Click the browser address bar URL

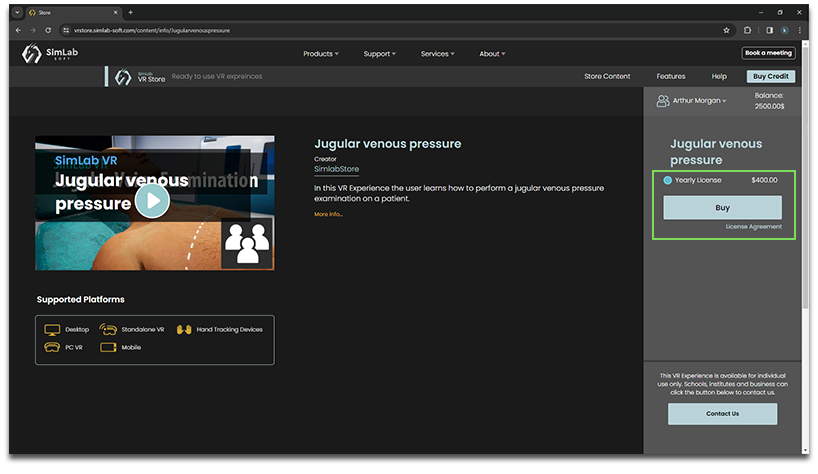(x=151, y=30)
